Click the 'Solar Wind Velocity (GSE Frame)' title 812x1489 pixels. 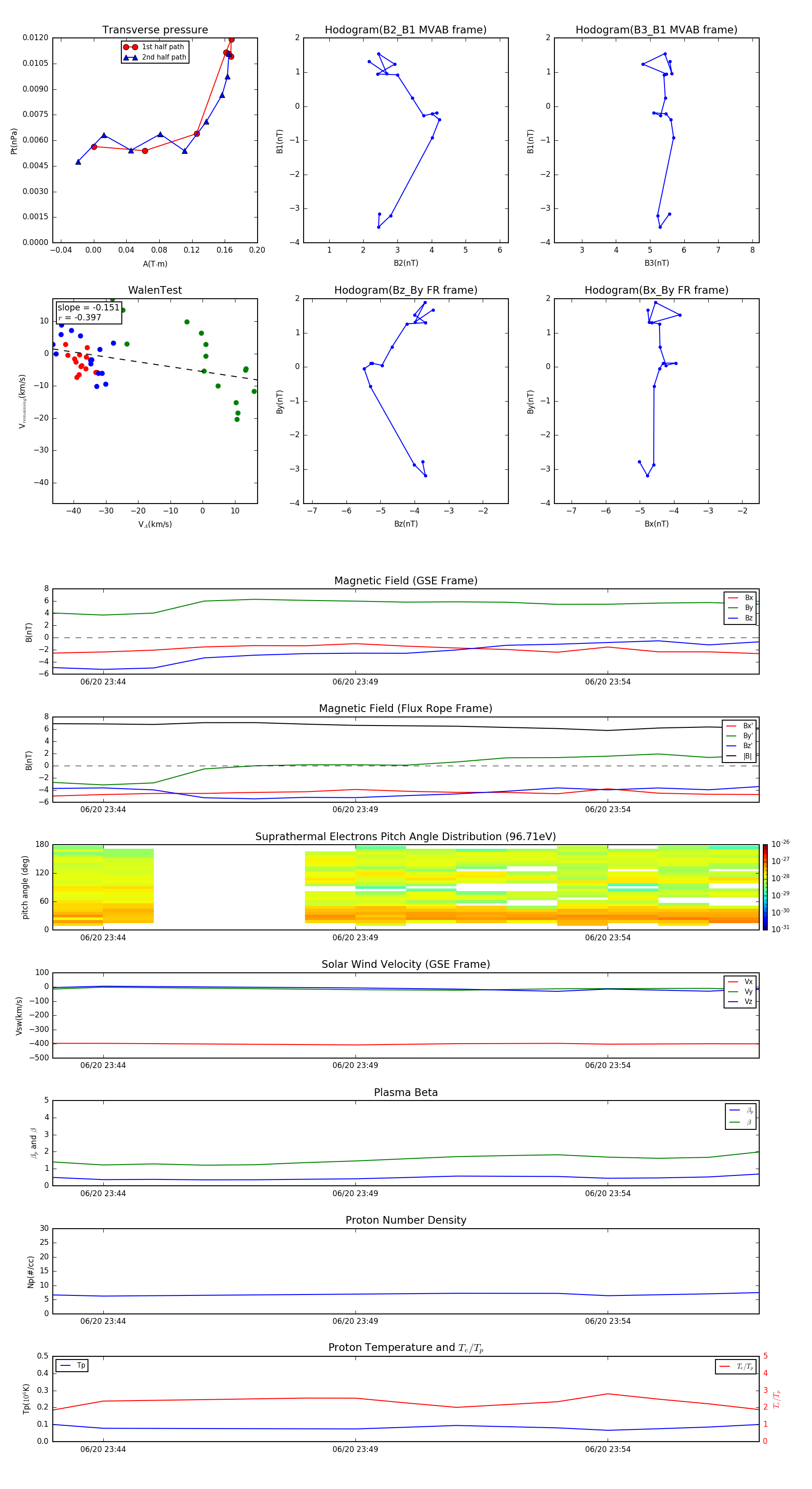coord(406,965)
